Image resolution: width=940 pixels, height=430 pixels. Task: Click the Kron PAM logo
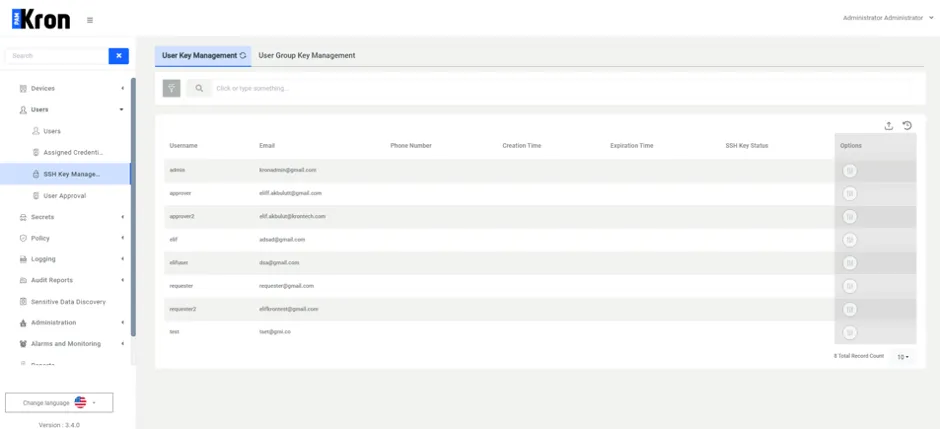pyautogui.click(x=41, y=19)
